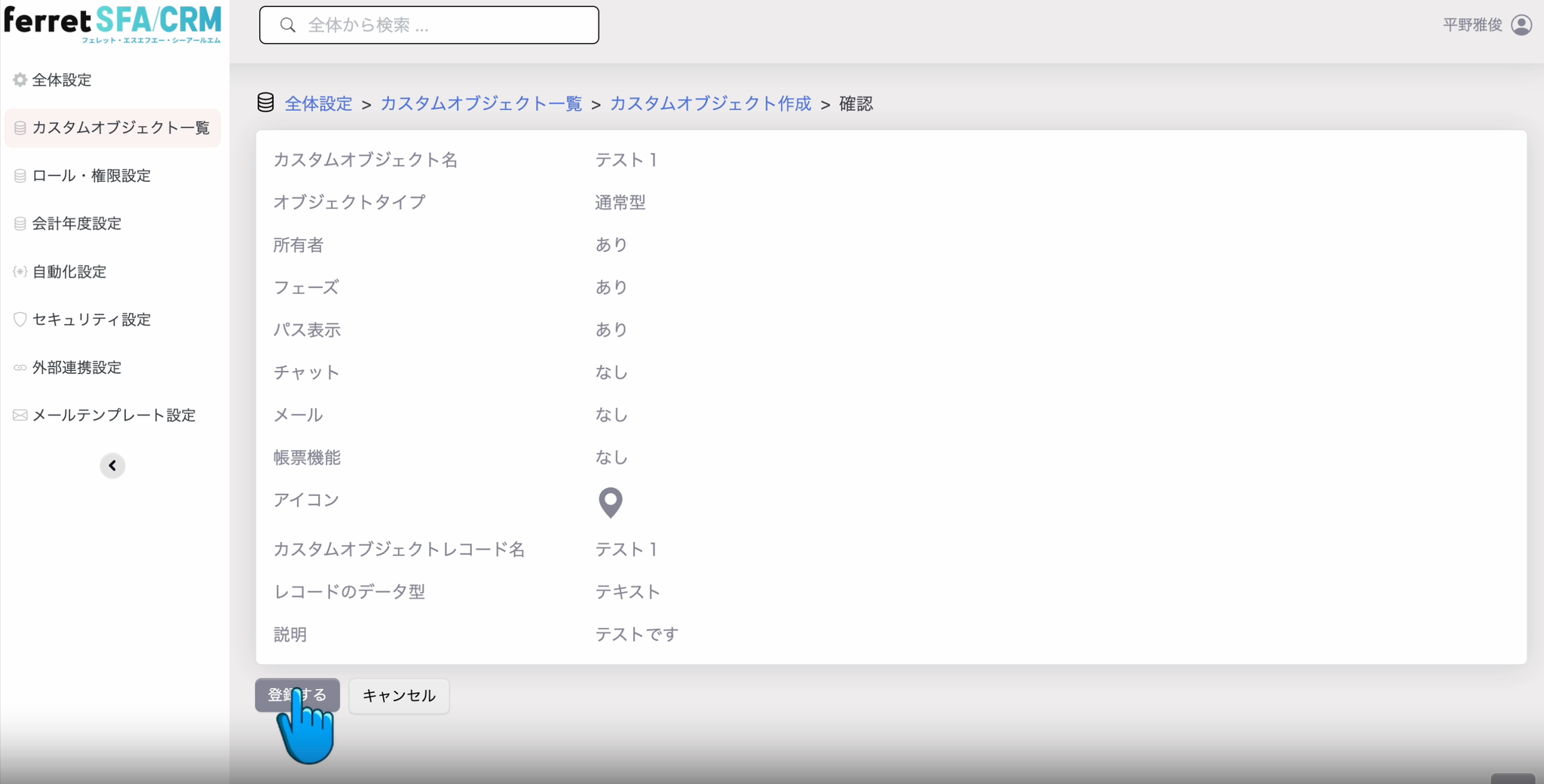Click the username 平野雅俊
The width and height of the screenshot is (1544, 784).
click(1472, 25)
